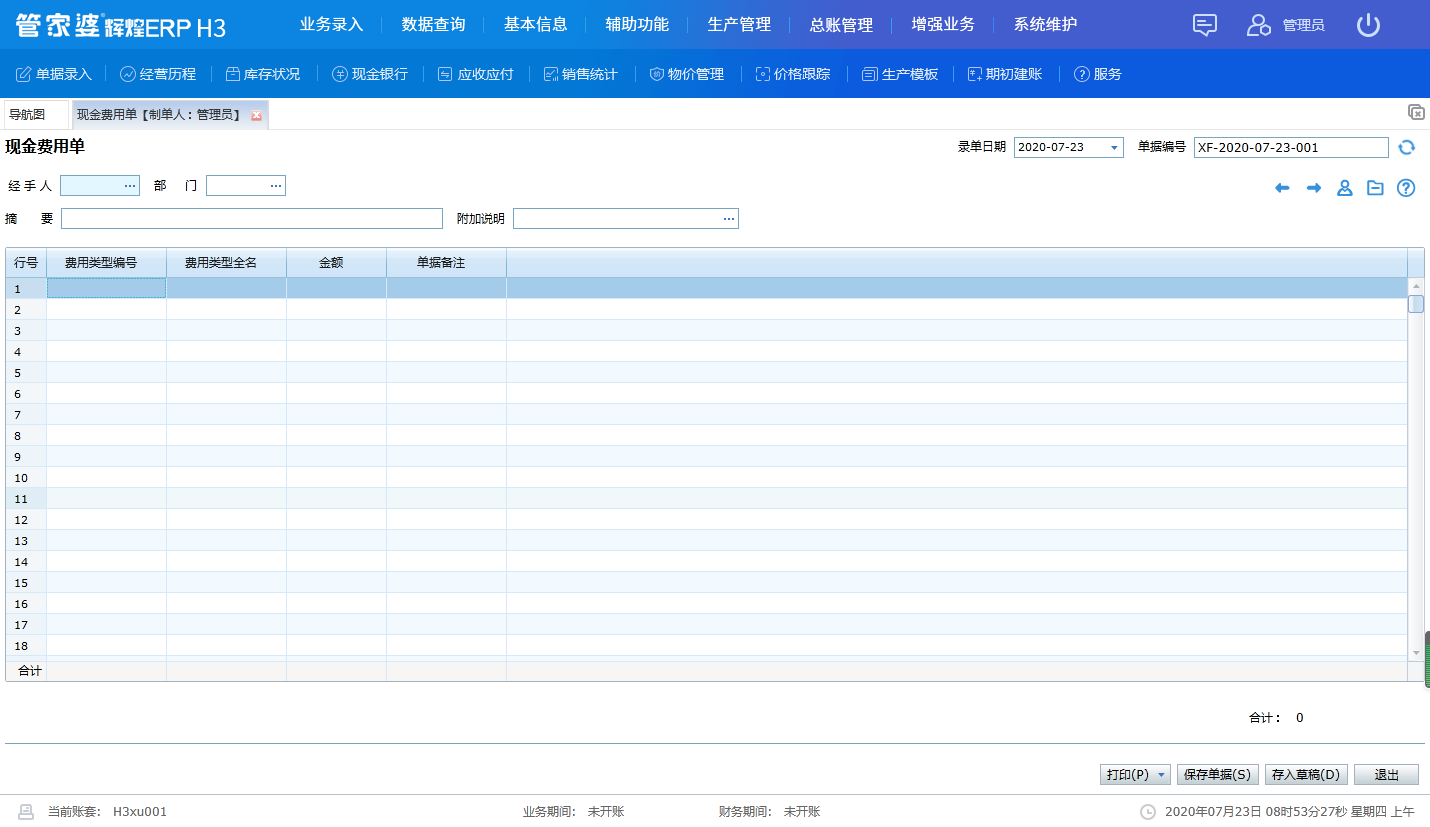Go to previous document with left arrow
The height and width of the screenshot is (827, 1430).
point(1282,188)
